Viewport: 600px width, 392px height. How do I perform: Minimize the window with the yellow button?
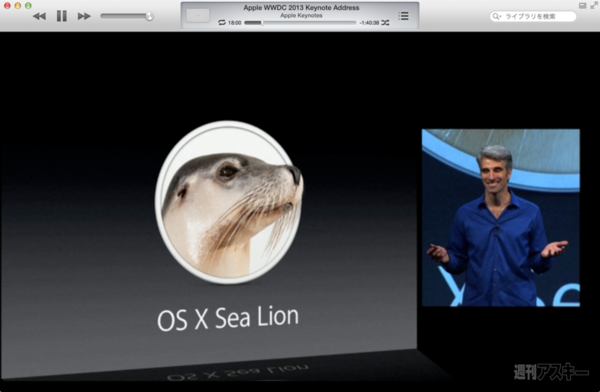pyautogui.click(x=17, y=5)
